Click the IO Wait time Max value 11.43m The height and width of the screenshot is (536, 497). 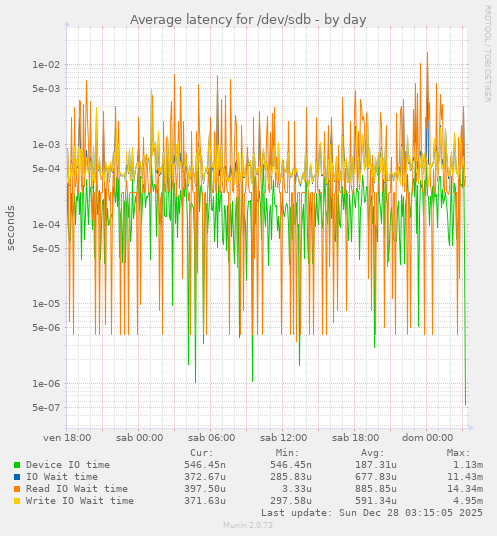[465, 477]
